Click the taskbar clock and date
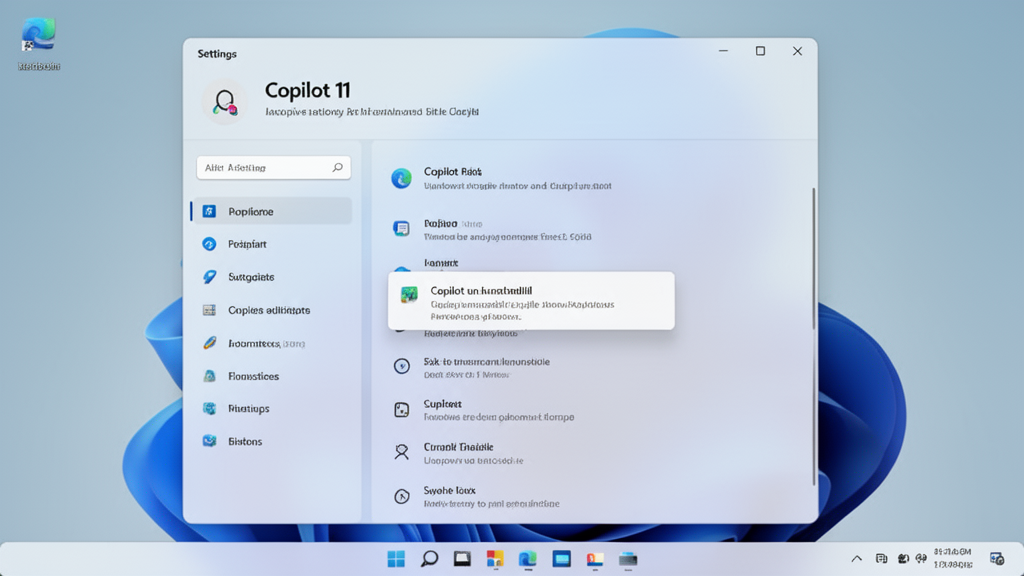1024x576 pixels. [x=952, y=558]
